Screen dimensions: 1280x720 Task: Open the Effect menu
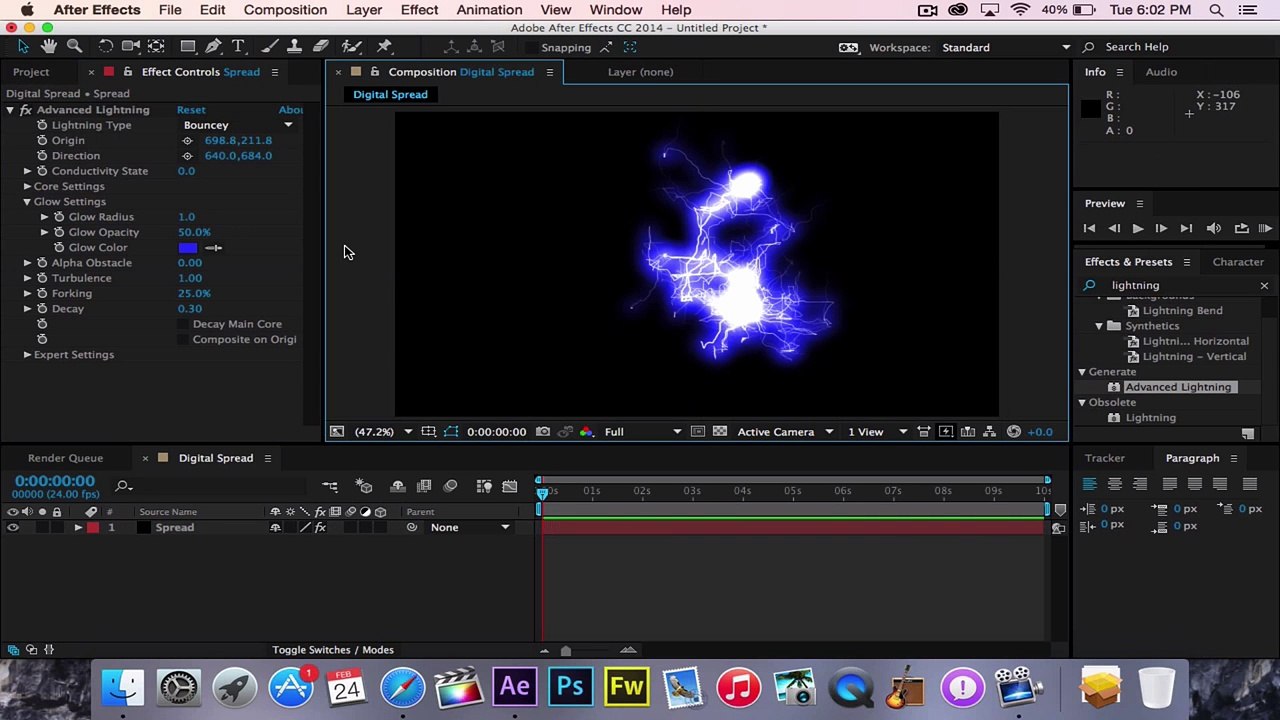pos(419,10)
